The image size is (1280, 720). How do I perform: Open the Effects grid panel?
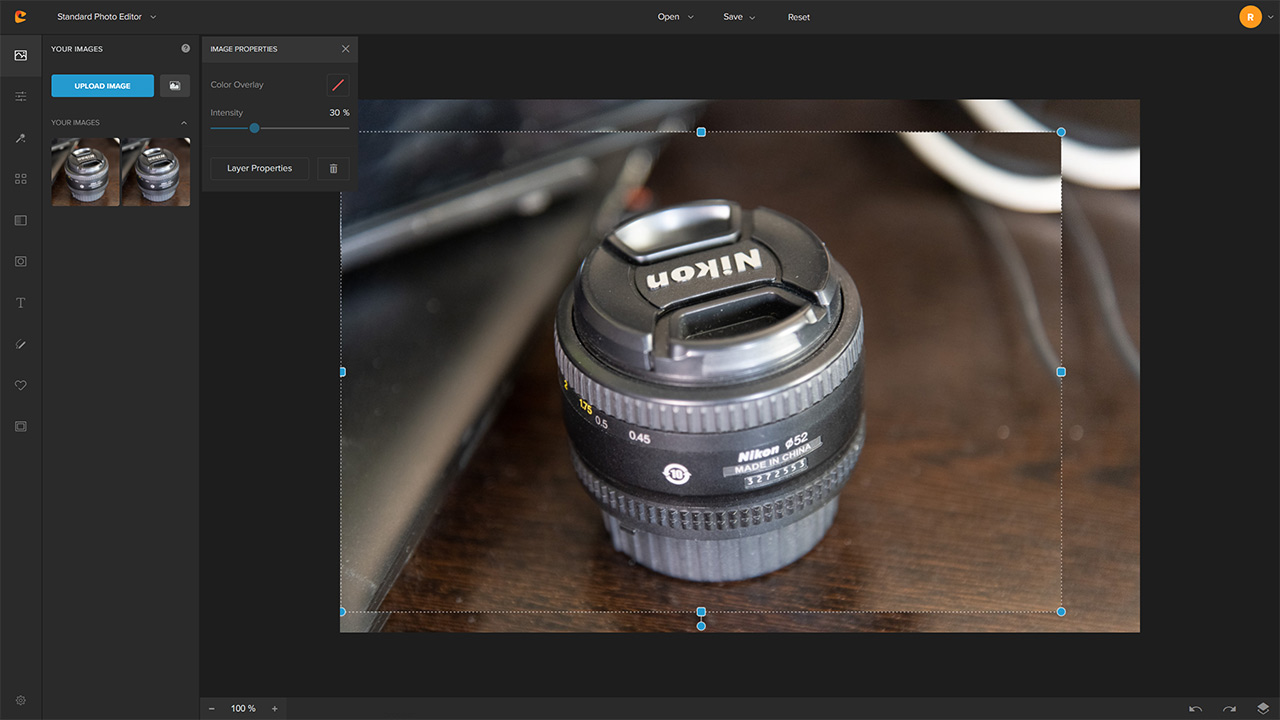pos(20,179)
